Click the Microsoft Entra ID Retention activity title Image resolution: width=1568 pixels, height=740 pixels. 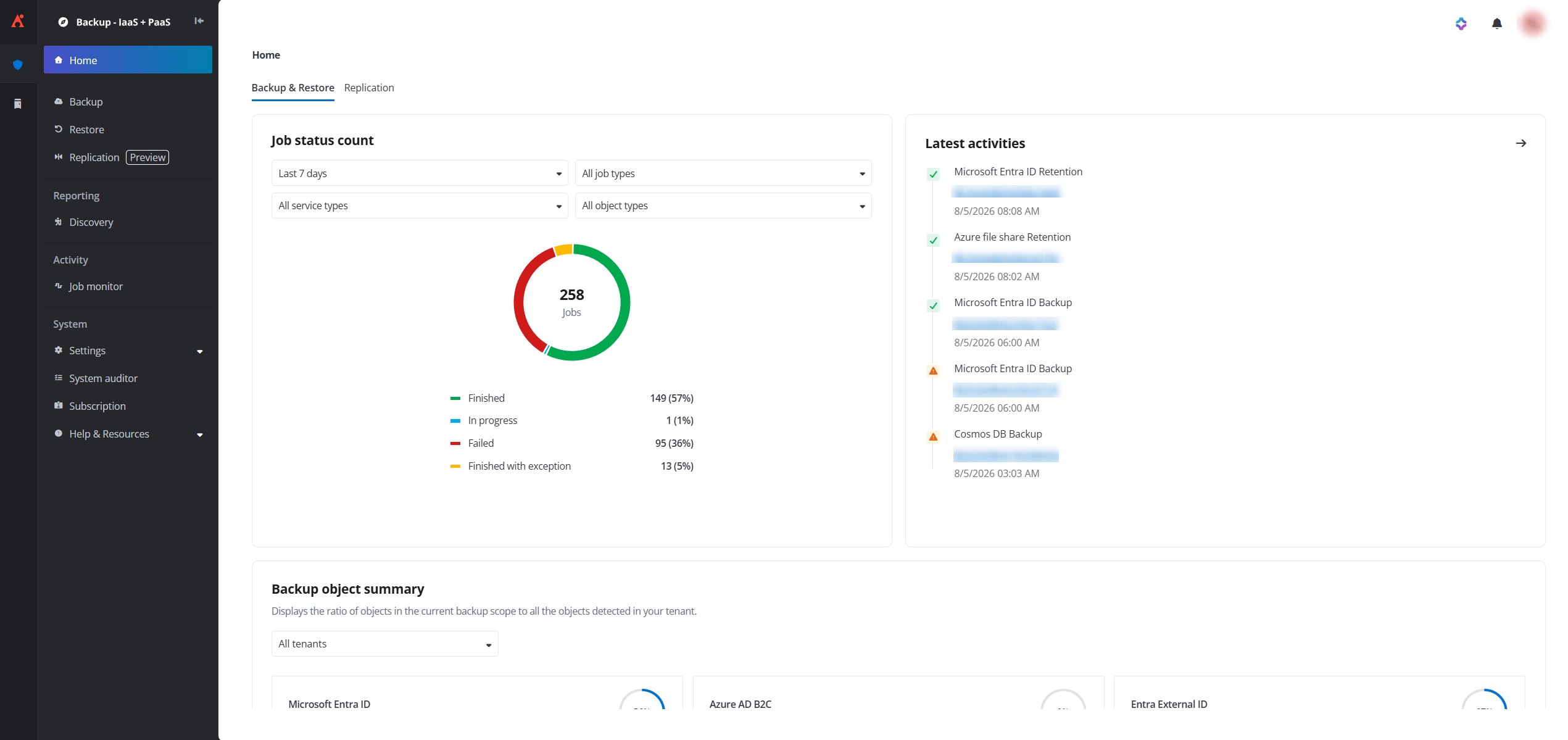click(1018, 172)
